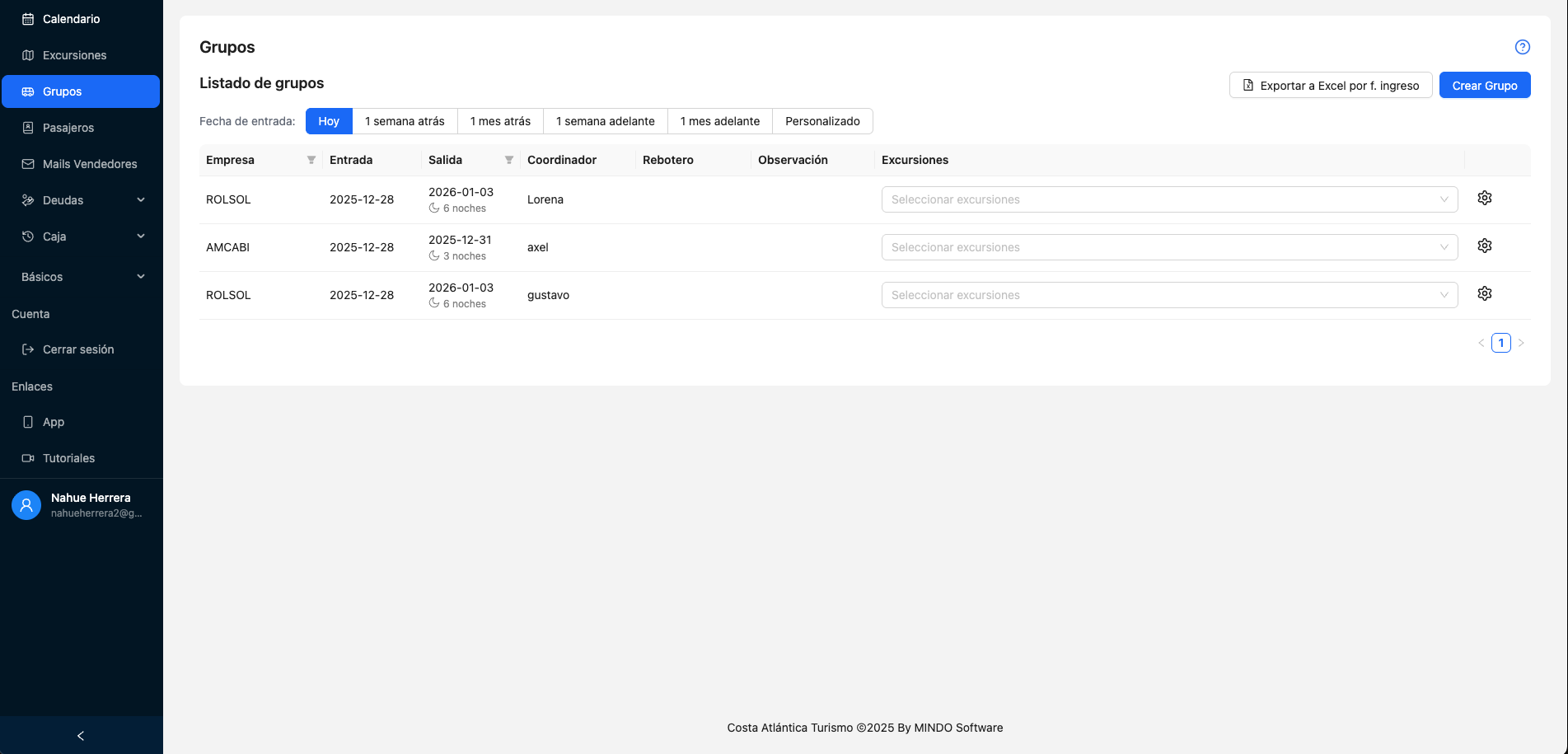This screenshot has height=754, width=1568.
Task: Click the settings gear for gustavo's group
Action: (1484, 294)
